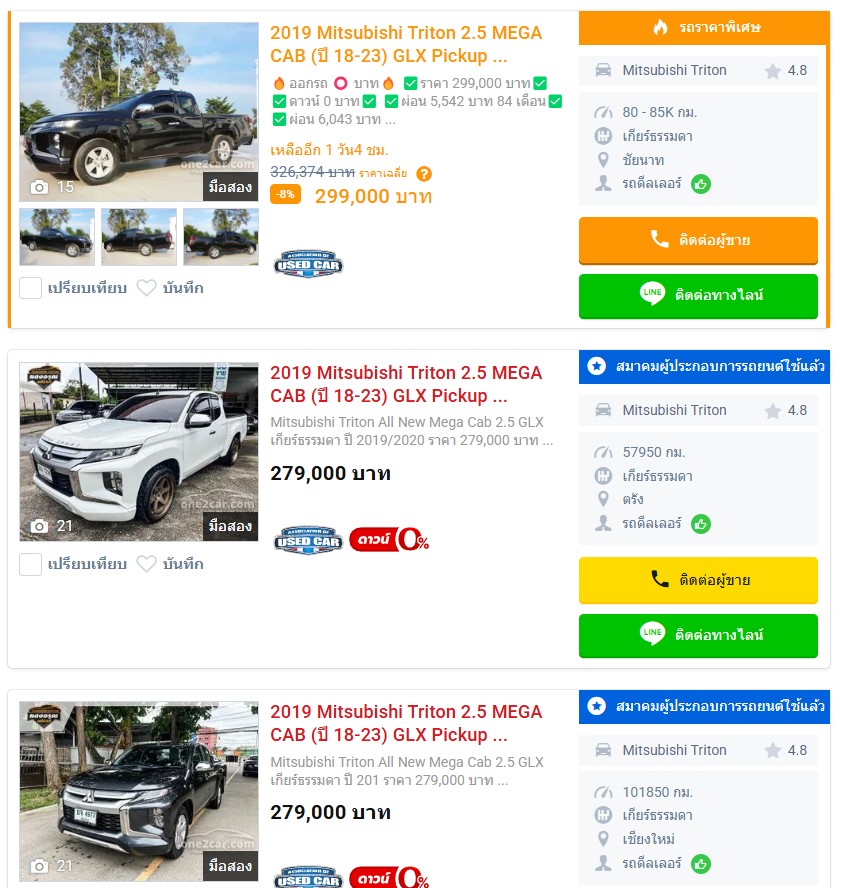
Task: Click the heart save icon on the white Triton listing
Action: coord(146,564)
